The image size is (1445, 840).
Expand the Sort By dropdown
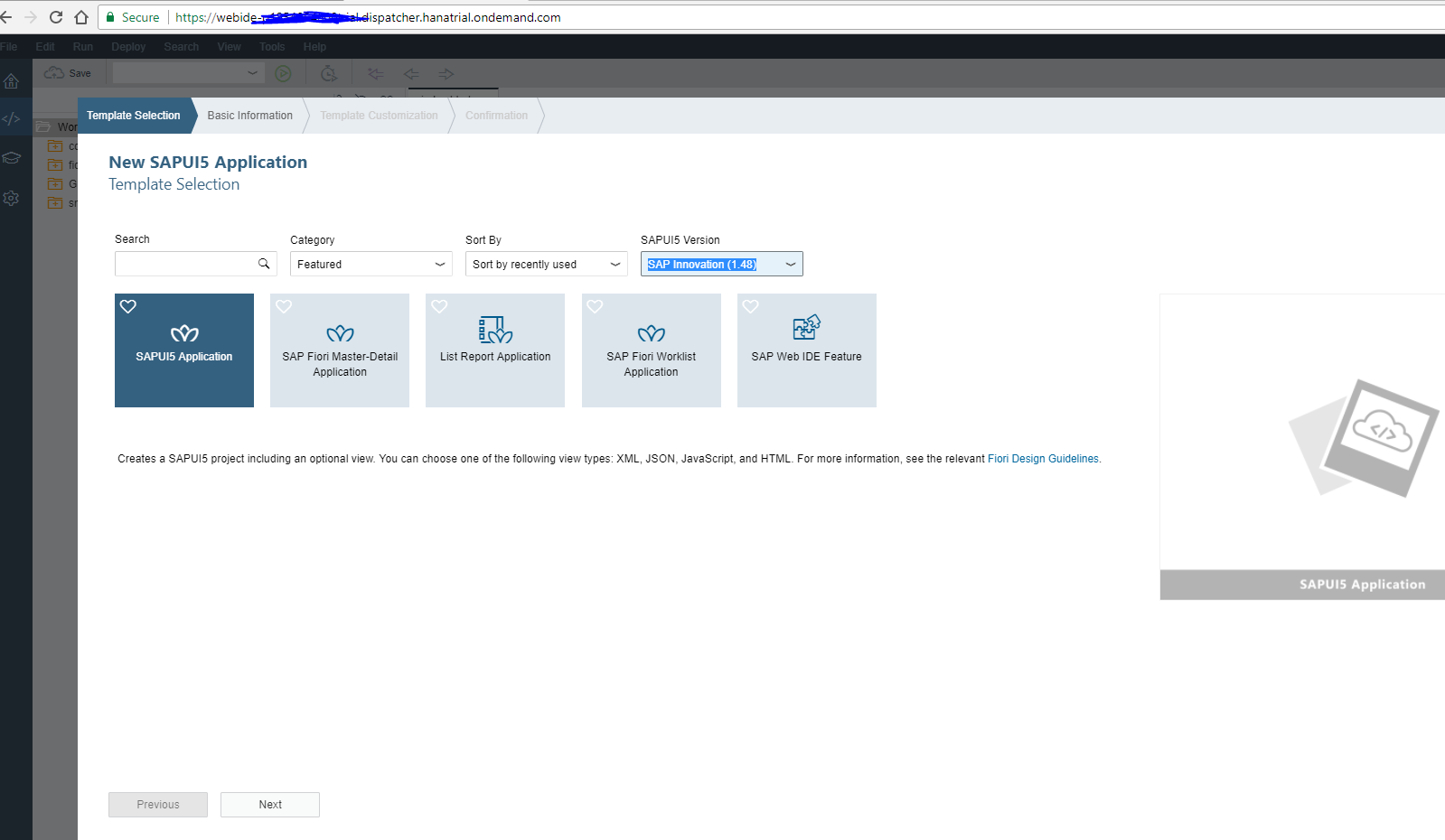[546, 264]
